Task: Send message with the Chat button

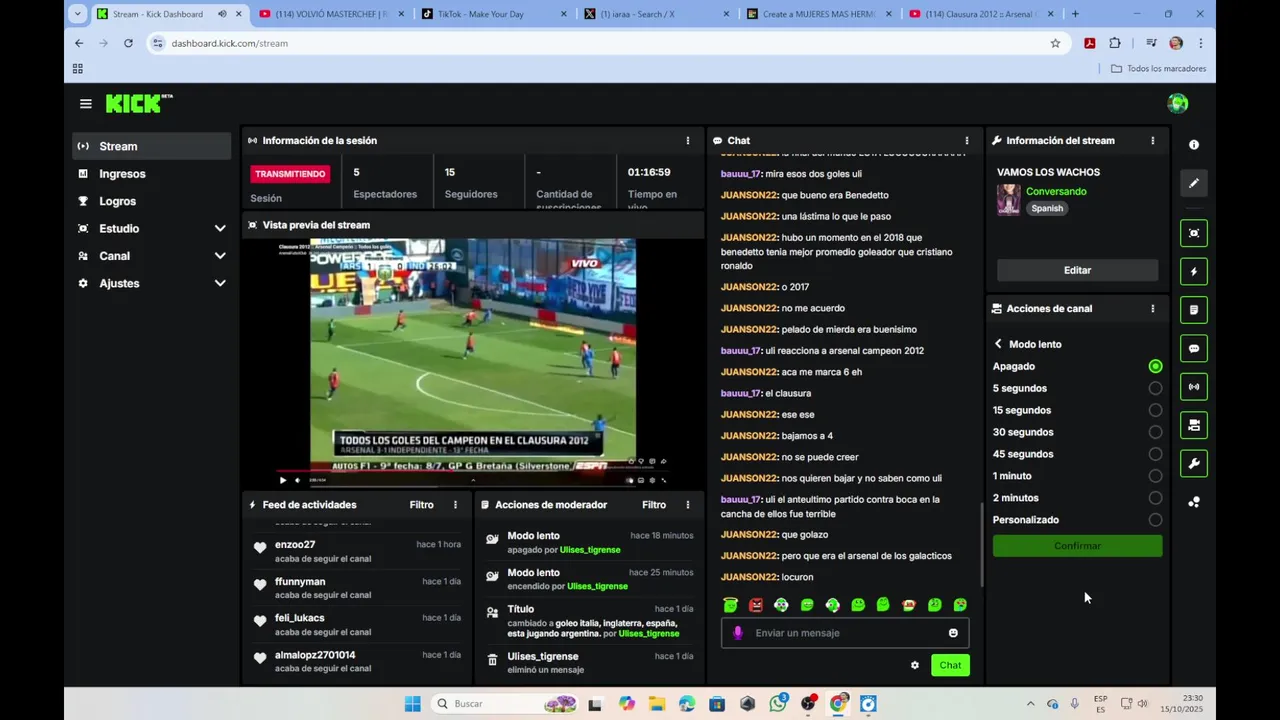Action: pos(950,665)
